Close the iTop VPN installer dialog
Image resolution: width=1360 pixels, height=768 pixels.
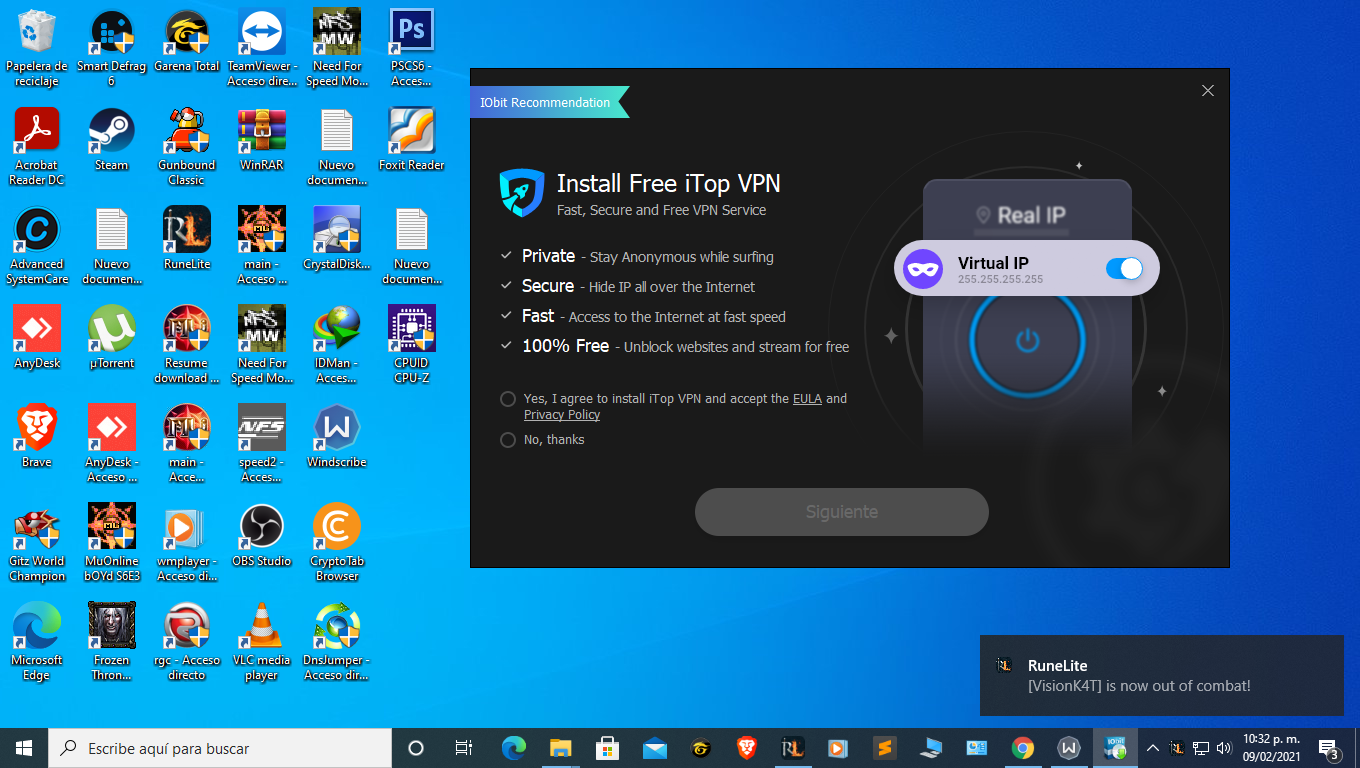1208,91
